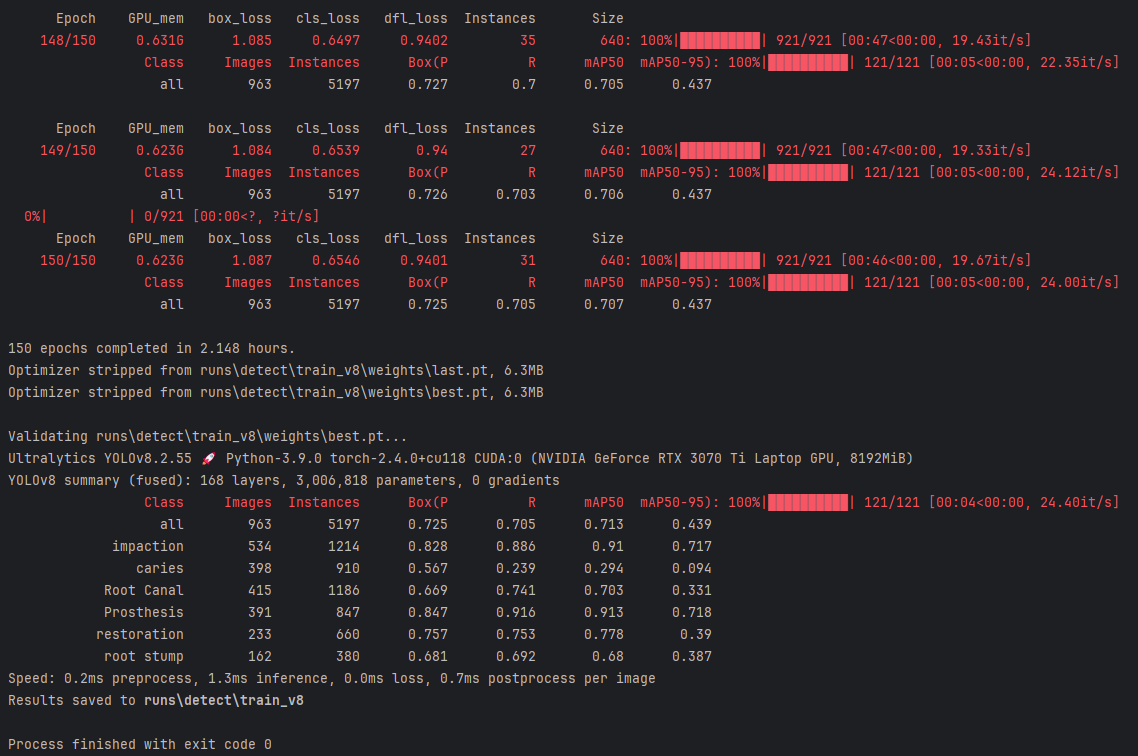This screenshot has width=1138, height=756.
Task: Click mAP50 value 0.706
Action: coord(604,194)
